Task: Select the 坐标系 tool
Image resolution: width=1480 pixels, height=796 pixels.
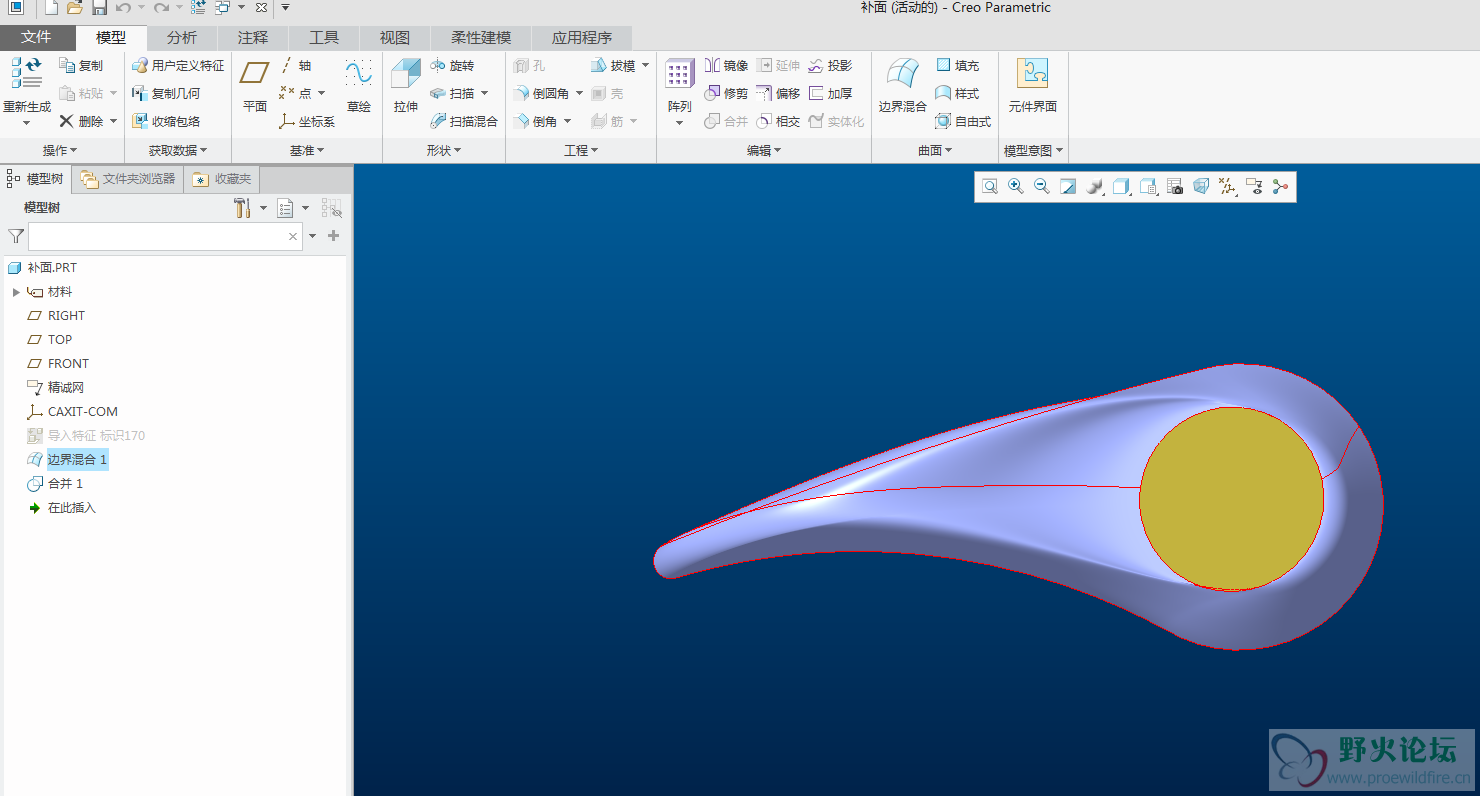Action: 307,121
